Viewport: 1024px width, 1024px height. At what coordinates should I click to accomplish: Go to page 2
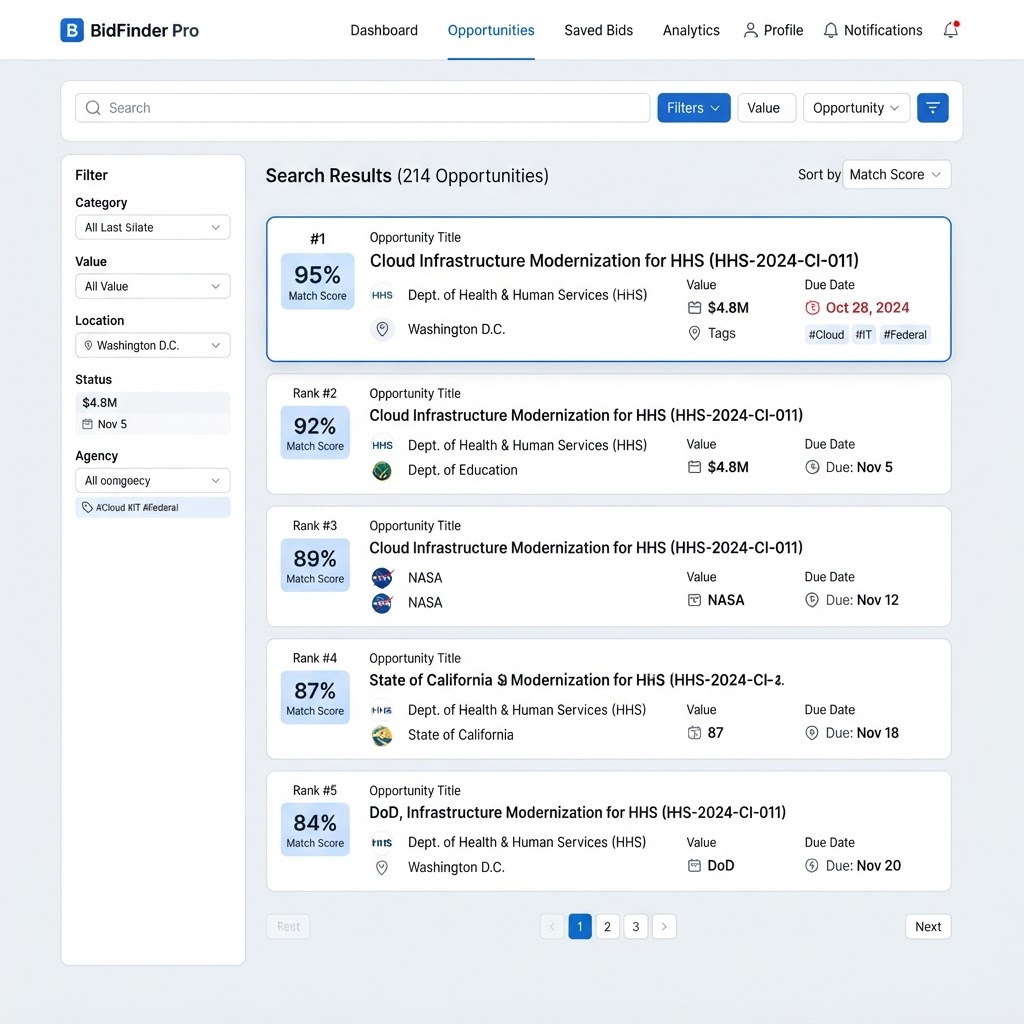(x=607, y=927)
